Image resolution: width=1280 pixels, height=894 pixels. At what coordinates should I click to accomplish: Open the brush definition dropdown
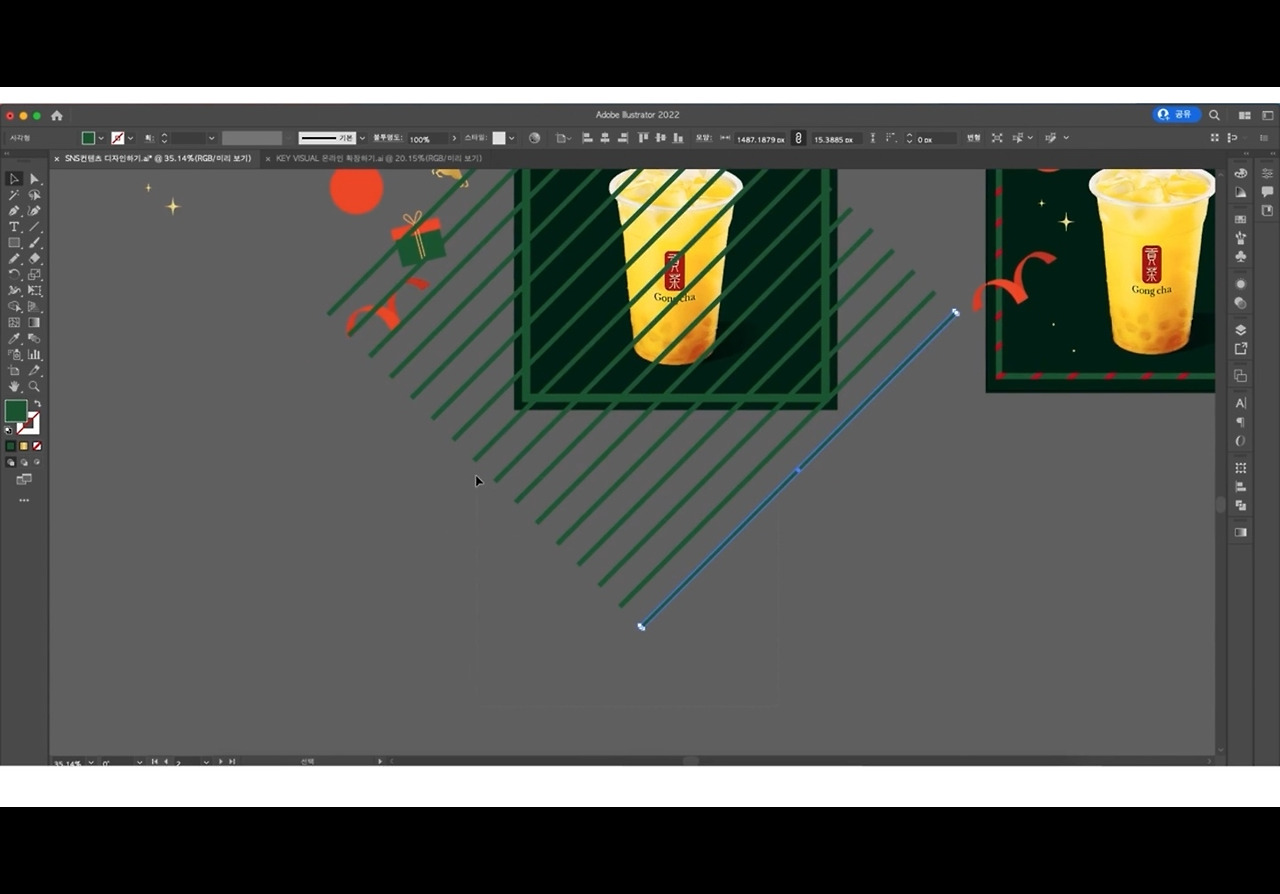click(362, 138)
